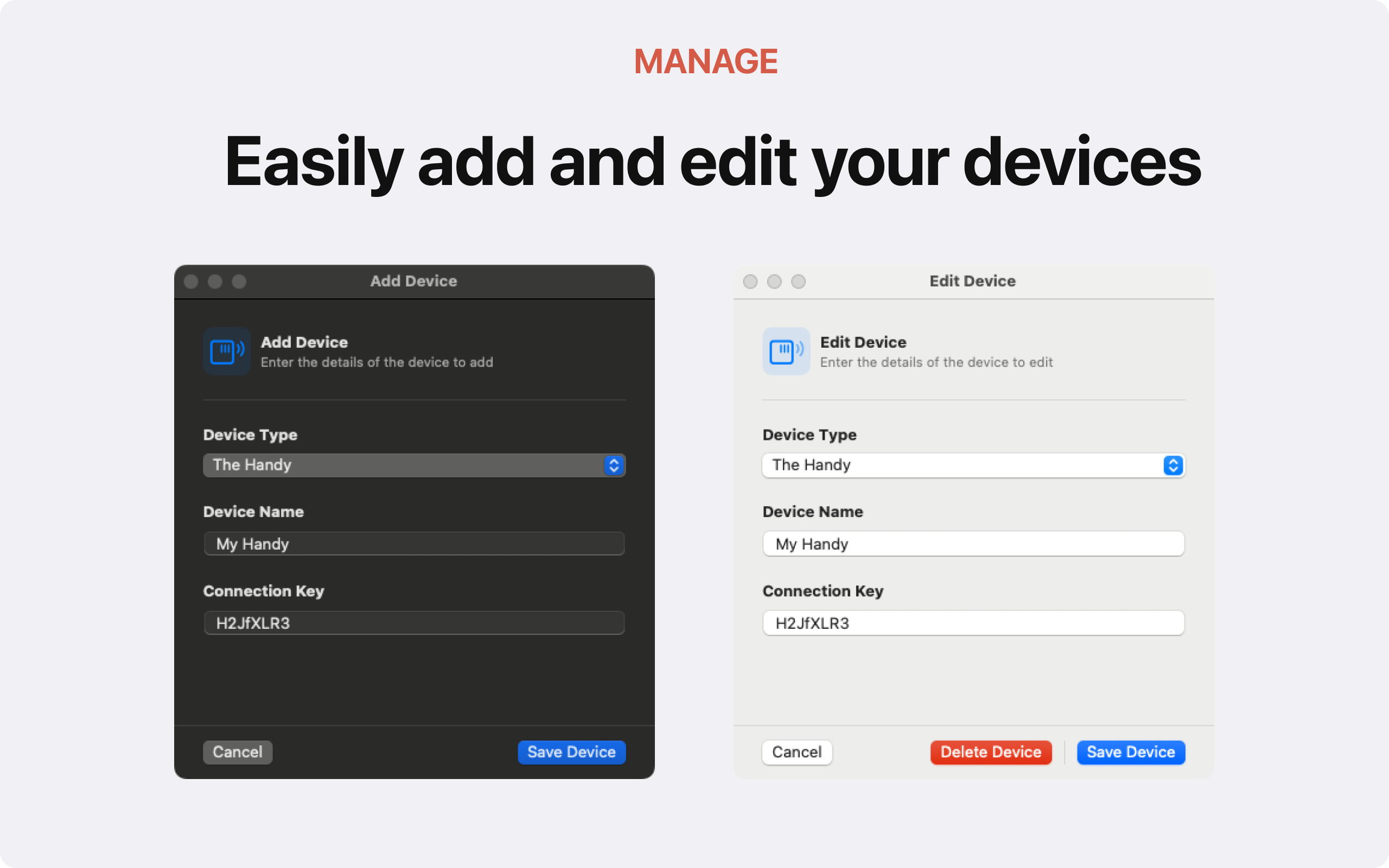
Task: Click Save Device in the Edit Device dialog
Action: pos(1130,752)
